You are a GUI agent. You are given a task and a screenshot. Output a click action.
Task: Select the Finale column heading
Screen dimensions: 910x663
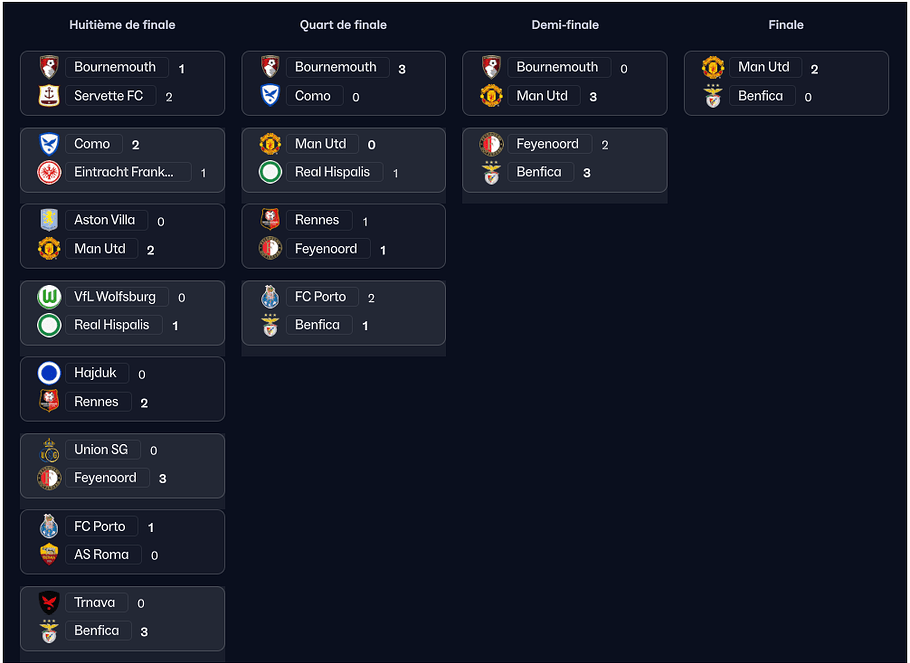tap(786, 25)
